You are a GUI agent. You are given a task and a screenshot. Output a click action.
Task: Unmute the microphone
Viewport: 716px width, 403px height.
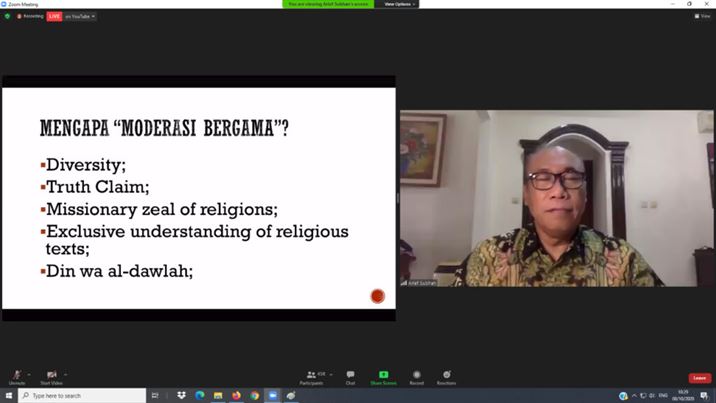coord(16,376)
